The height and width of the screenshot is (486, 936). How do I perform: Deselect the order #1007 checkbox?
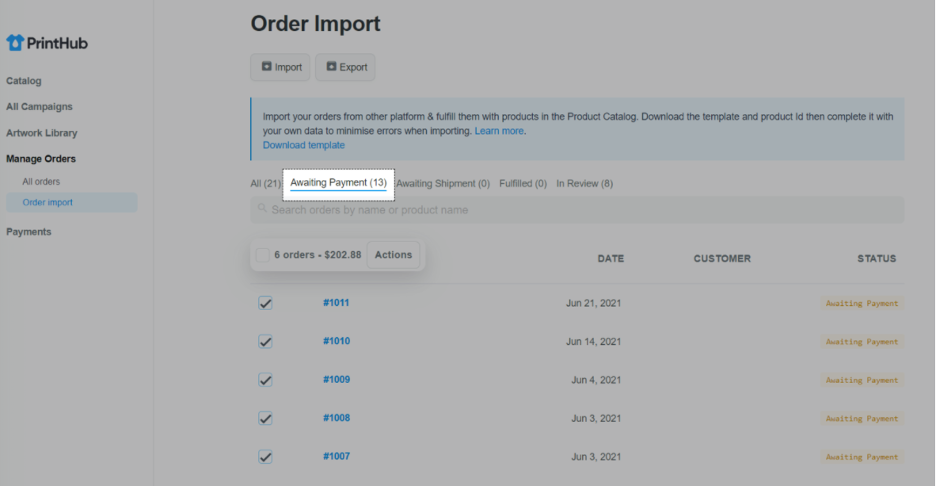click(x=265, y=457)
